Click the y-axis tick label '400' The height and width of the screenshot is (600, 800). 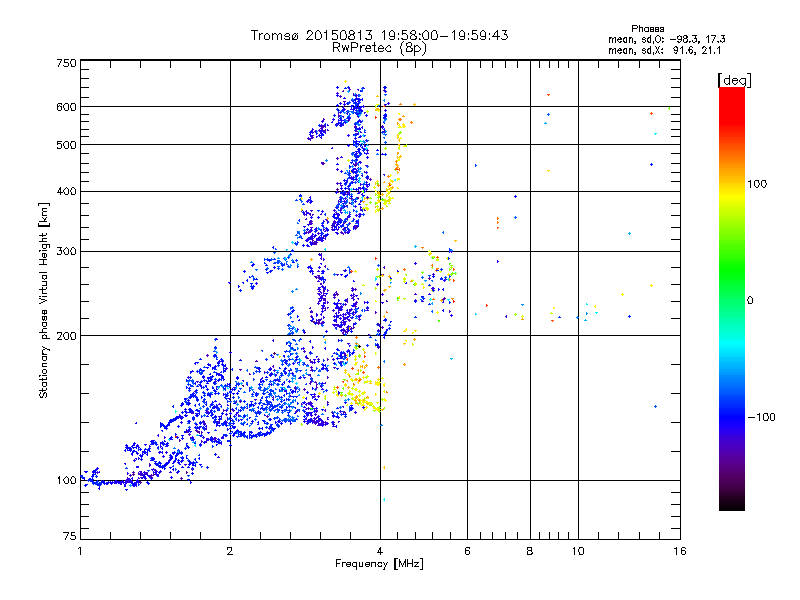click(66, 191)
